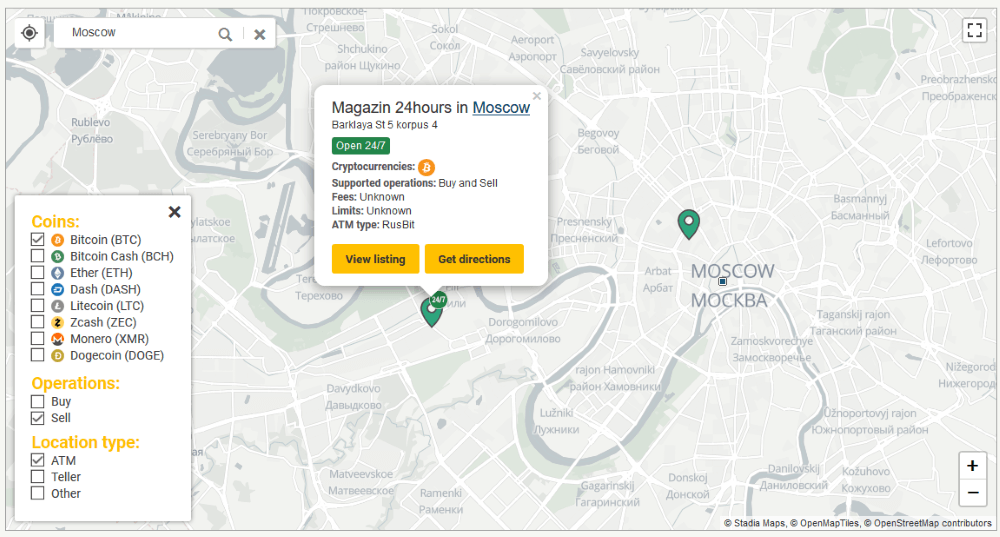Image resolution: width=1000 pixels, height=537 pixels.
Task: Click the Dogecoin coin icon
Action: 57,355
